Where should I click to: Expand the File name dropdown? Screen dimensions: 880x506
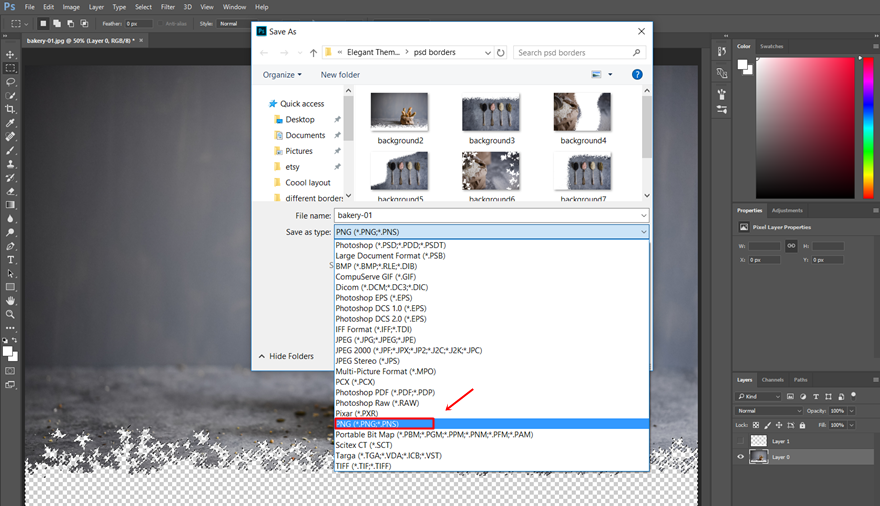point(643,215)
